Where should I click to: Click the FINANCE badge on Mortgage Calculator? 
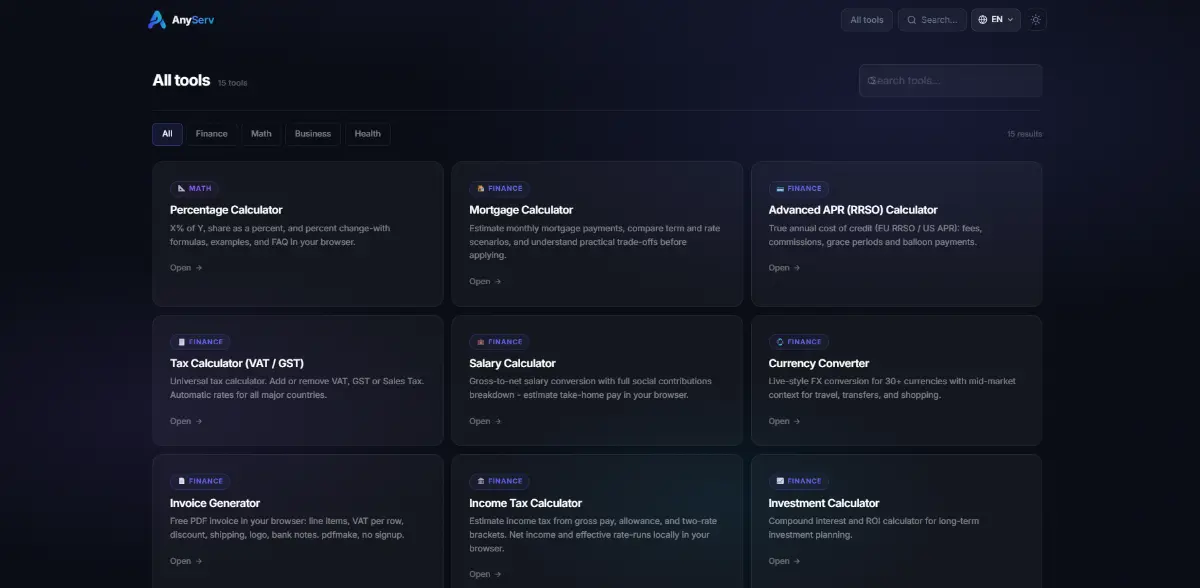499,188
